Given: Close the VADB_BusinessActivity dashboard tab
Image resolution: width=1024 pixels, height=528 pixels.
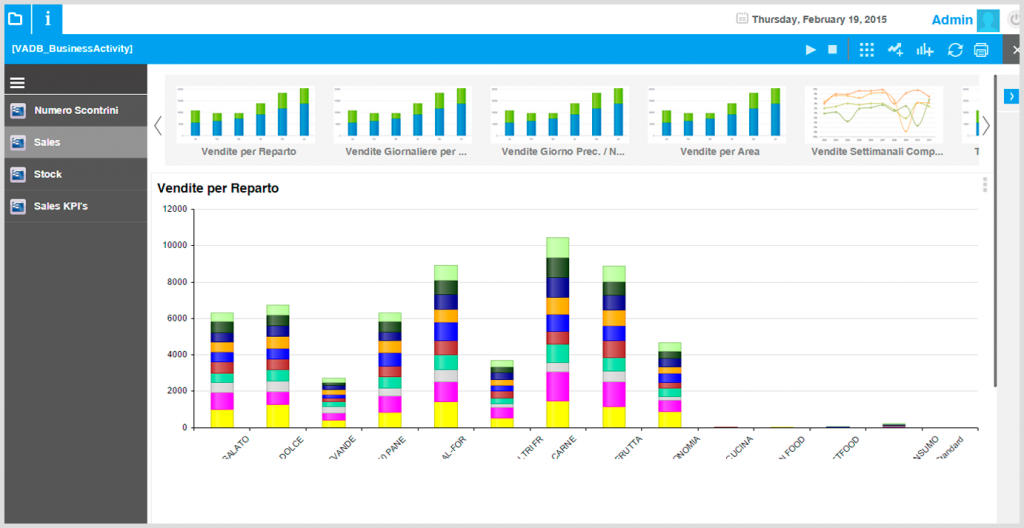Looking at the screenshot, I should point(1016,50).
